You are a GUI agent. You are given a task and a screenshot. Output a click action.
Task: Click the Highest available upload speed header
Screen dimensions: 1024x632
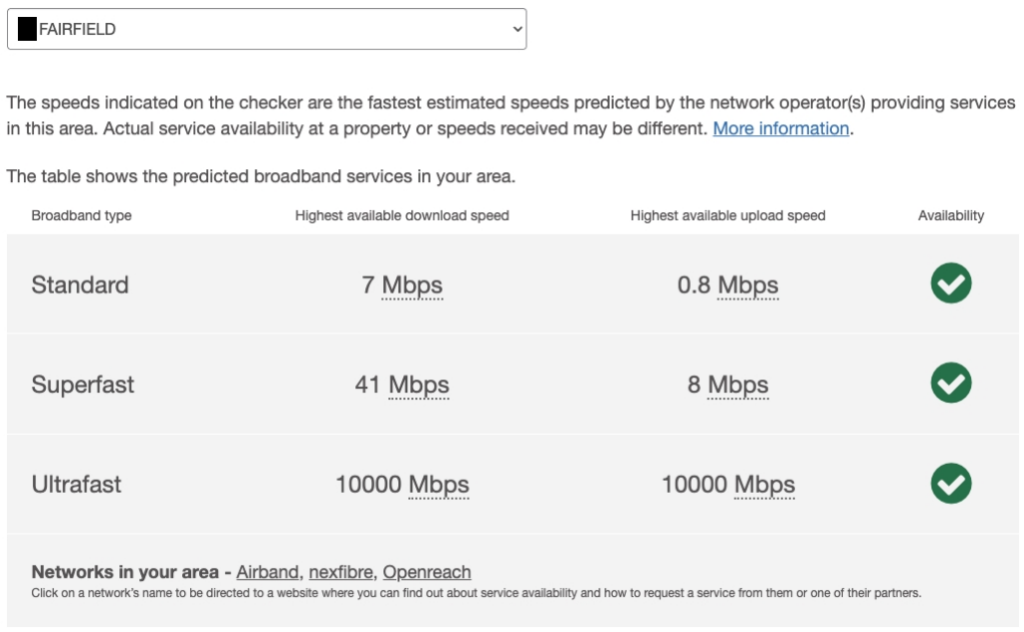pyautogui.click(x=728, y=215)
